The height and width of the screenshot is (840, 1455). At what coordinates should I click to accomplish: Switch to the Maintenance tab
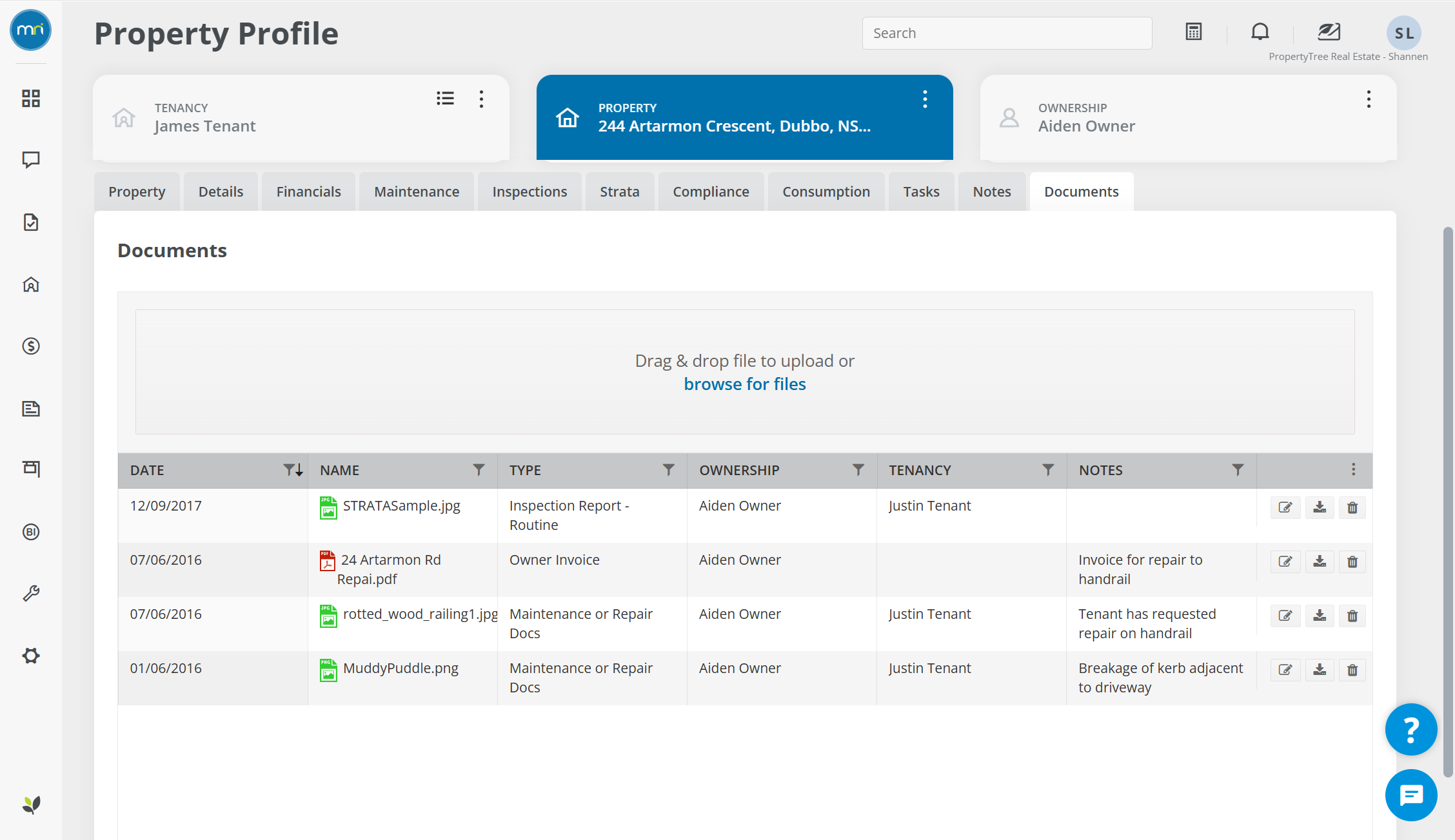417,191
